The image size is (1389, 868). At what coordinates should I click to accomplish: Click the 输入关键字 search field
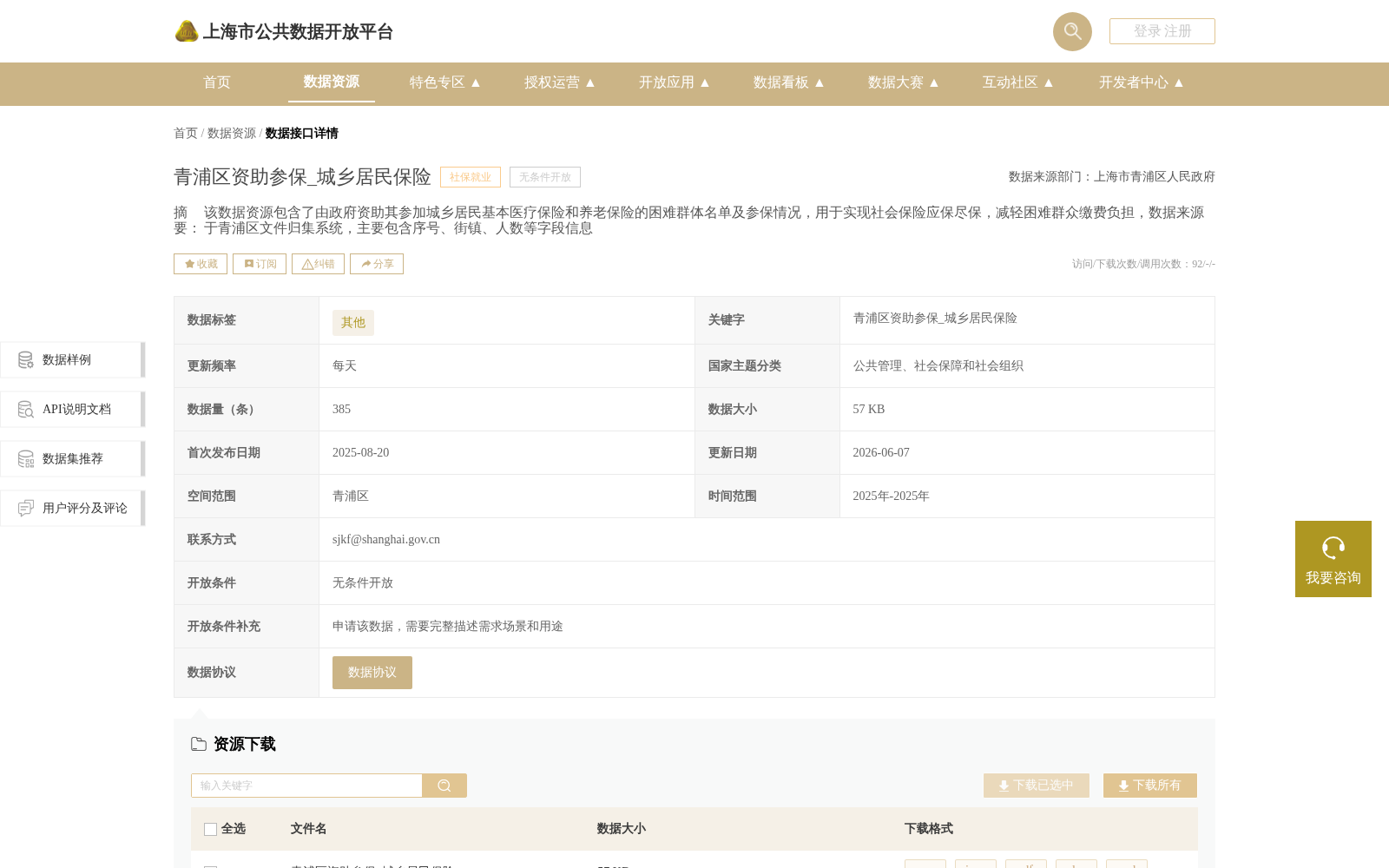pyautogui.click(x=306, y=786)
